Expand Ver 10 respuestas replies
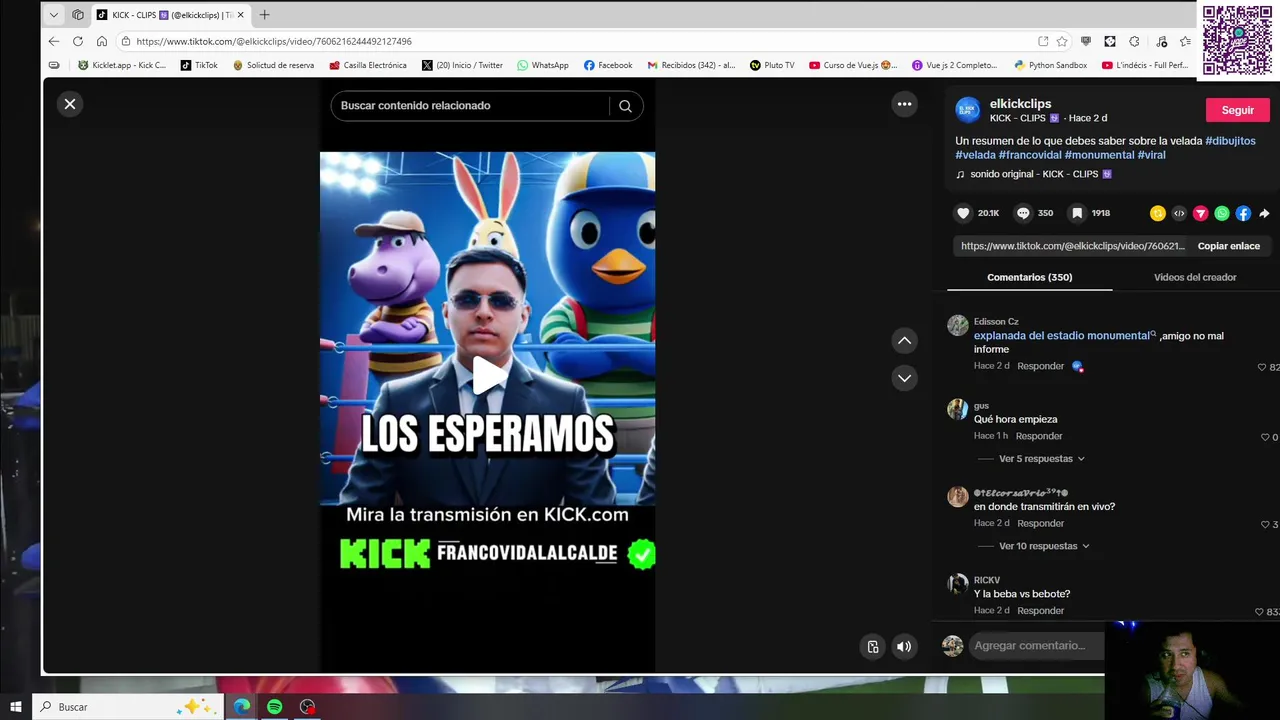This screenshot has width=1280, height=720. tap(1044, 546)
